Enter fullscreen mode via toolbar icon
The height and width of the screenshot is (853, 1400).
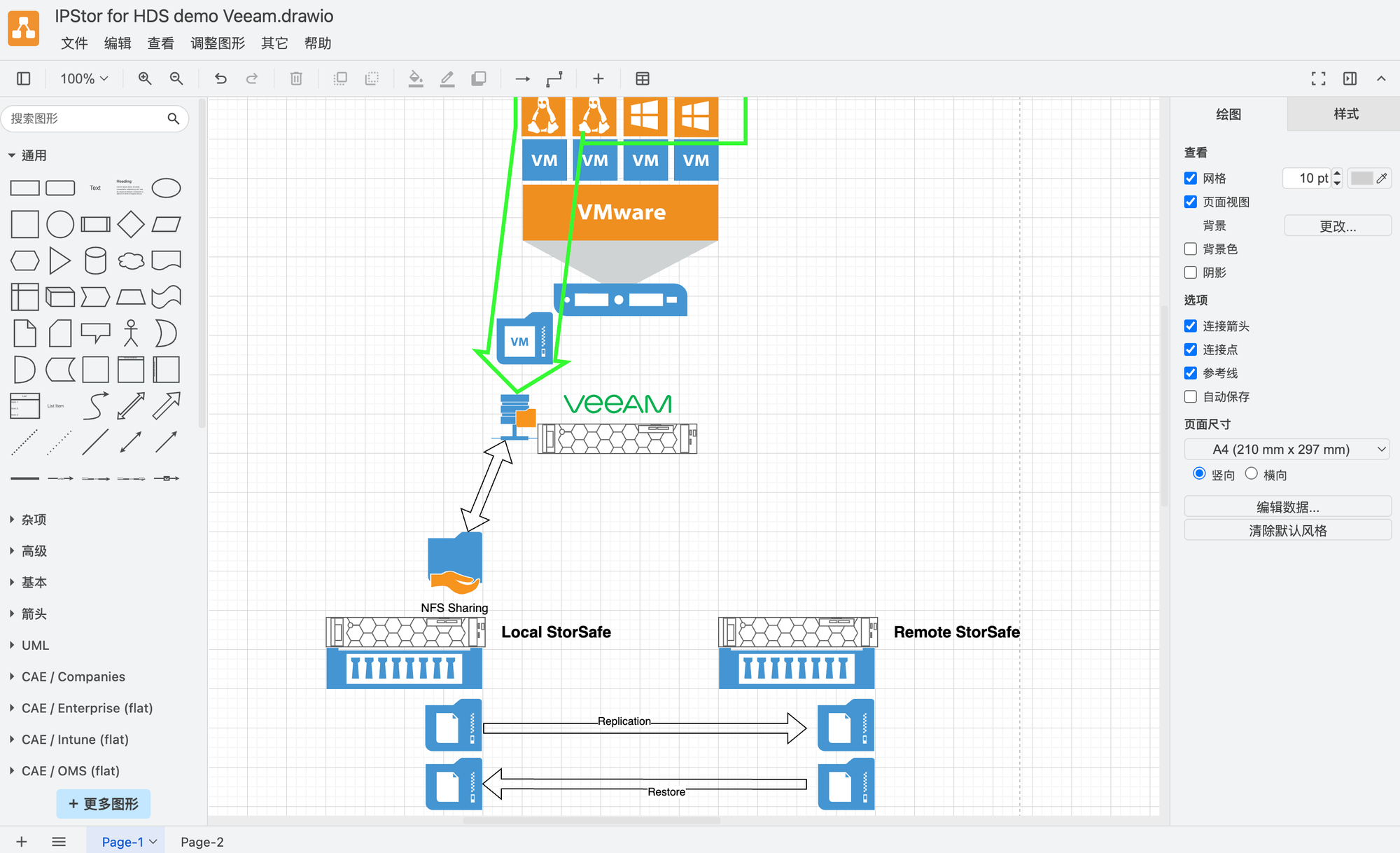click(x=1318, y=78)
